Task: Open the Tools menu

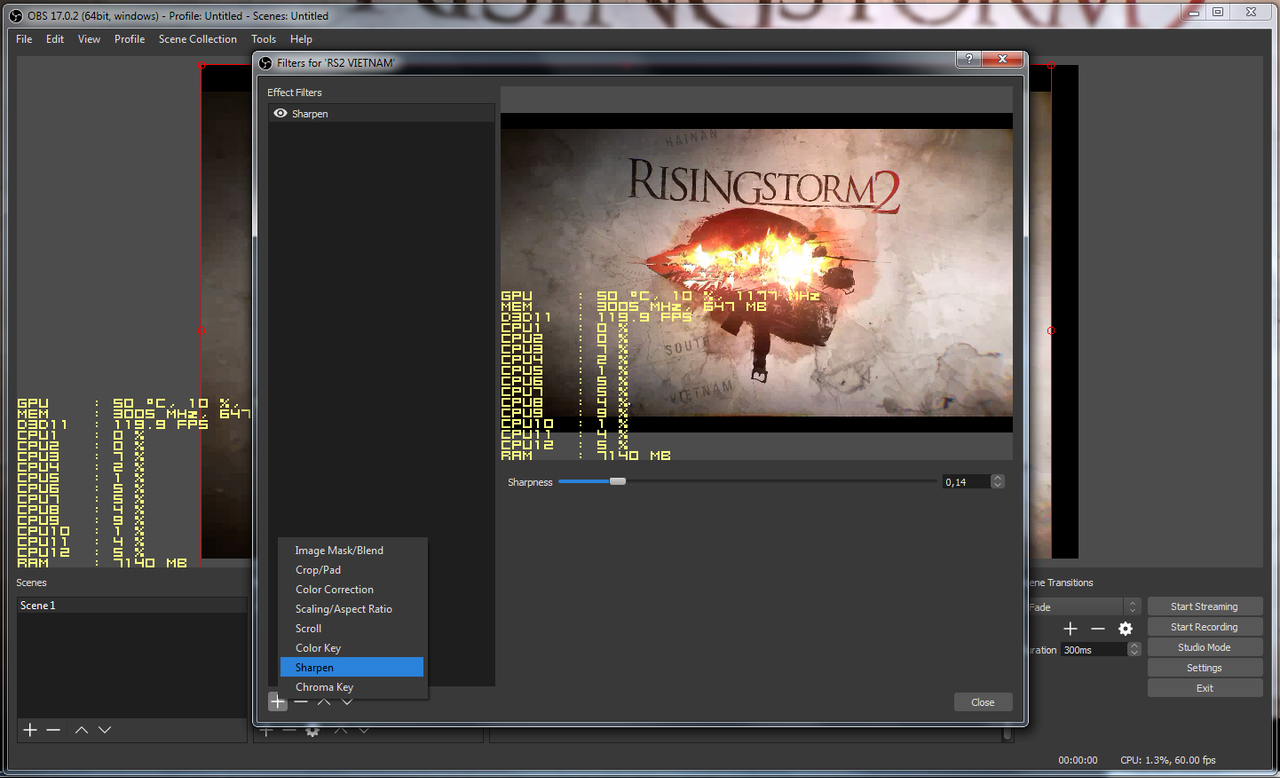Action: click(264, 39)
